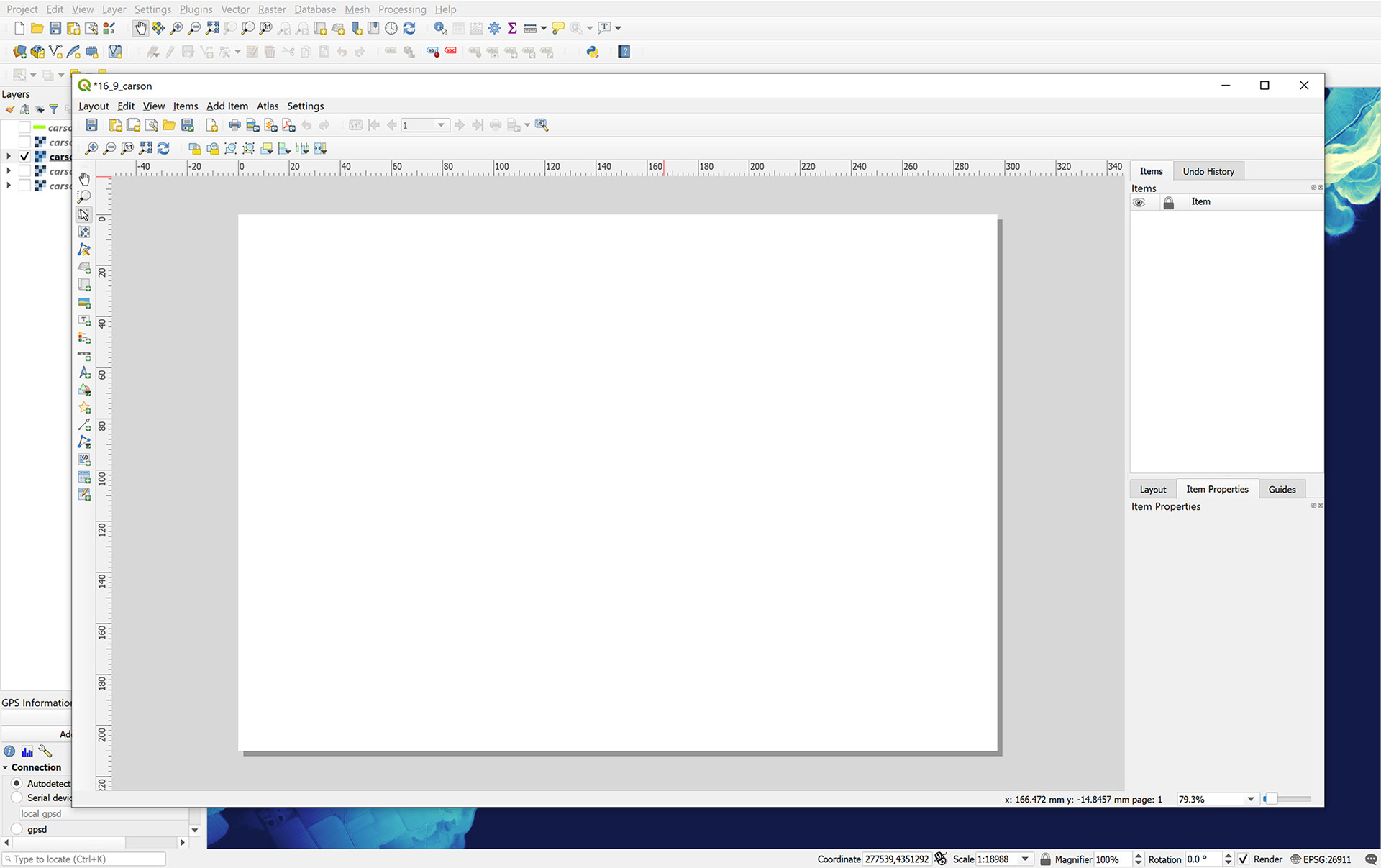Export layout as image
Image resolution: width=1381 pixels, height=868 pixels.
pyautogui.click(x=252, y=125)
